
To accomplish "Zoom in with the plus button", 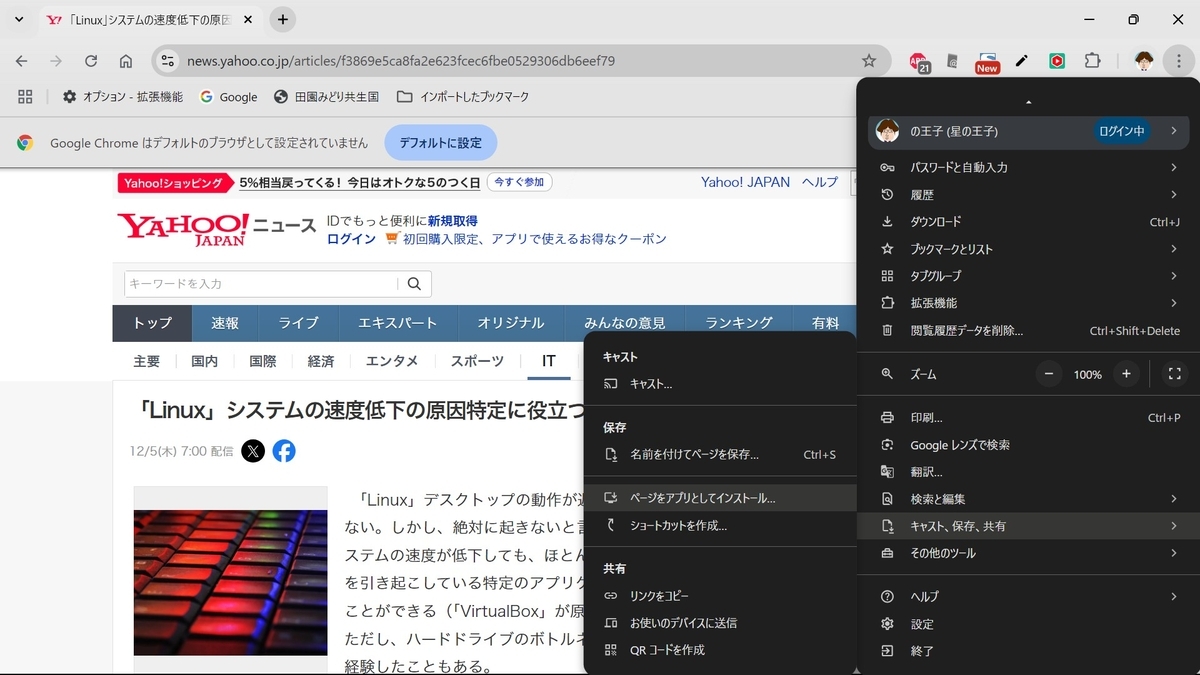I will [1126, 374].
